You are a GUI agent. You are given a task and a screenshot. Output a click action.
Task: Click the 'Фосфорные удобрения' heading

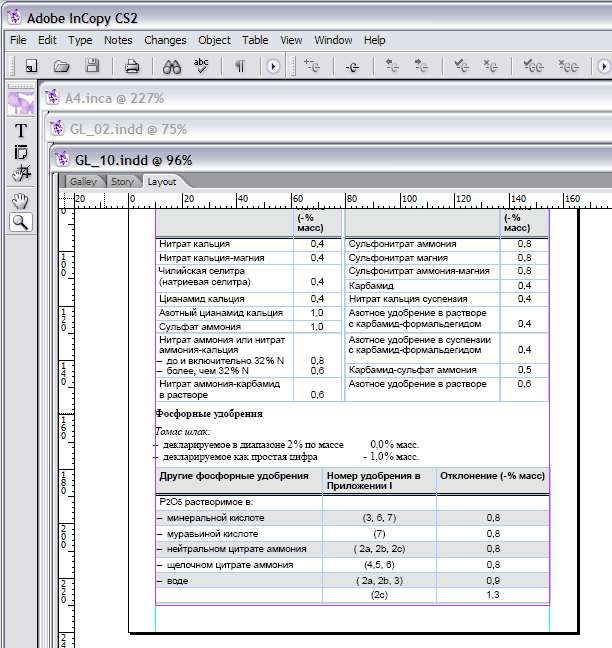[209, 414]
